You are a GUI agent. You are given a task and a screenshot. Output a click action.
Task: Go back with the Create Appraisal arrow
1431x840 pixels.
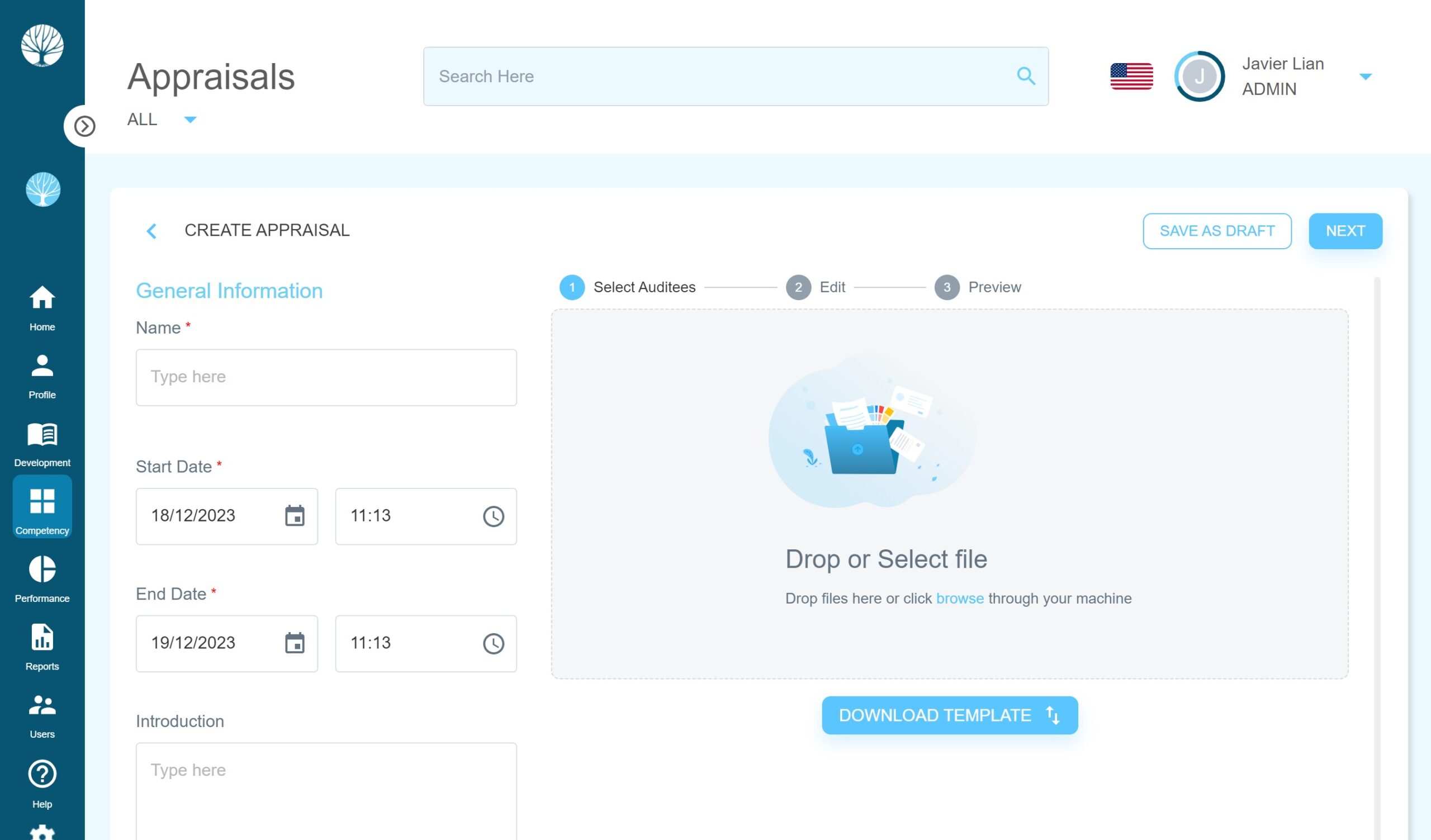point(151,230)
